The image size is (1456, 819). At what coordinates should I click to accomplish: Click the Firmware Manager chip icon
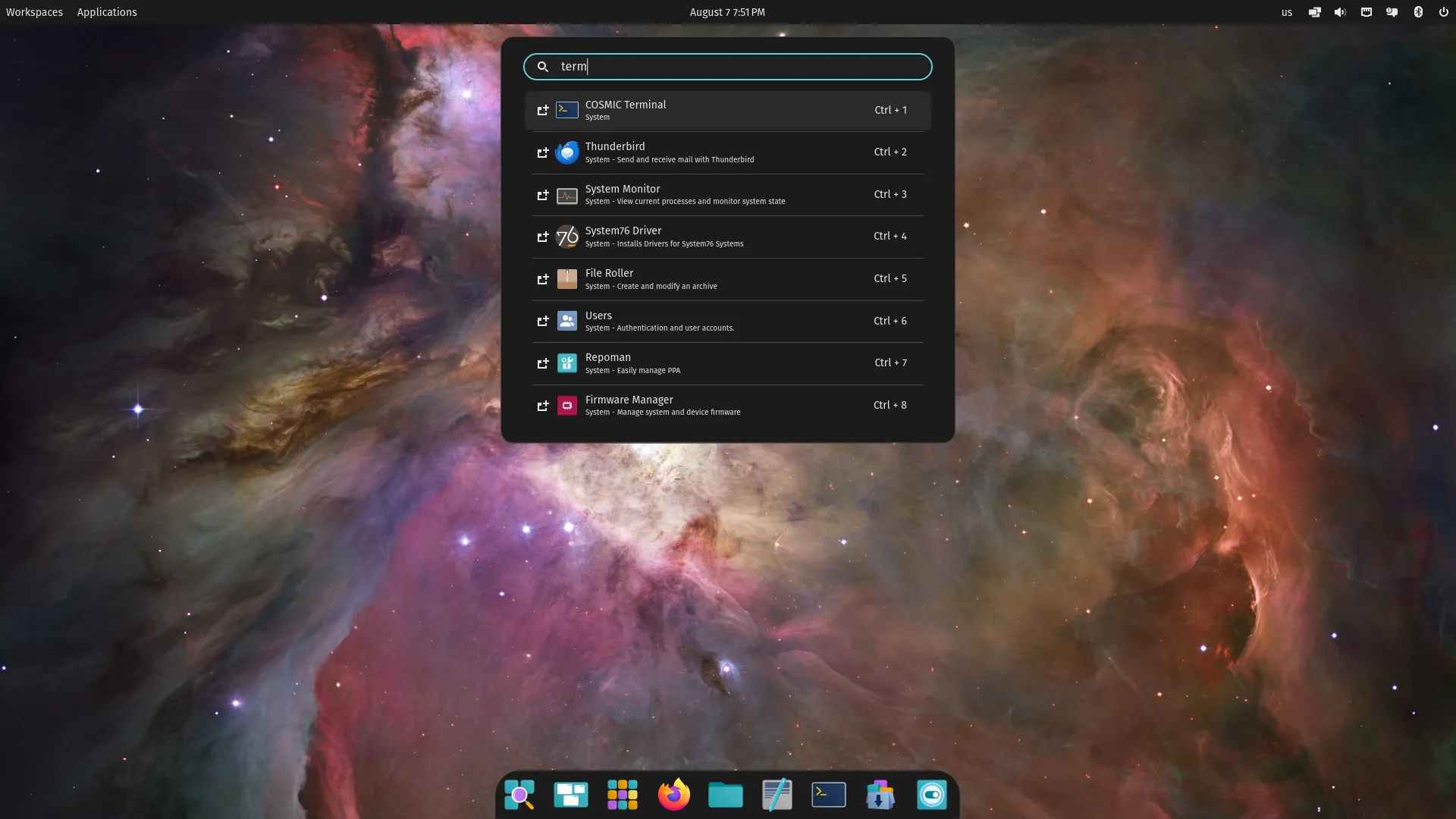coord(567,406)
